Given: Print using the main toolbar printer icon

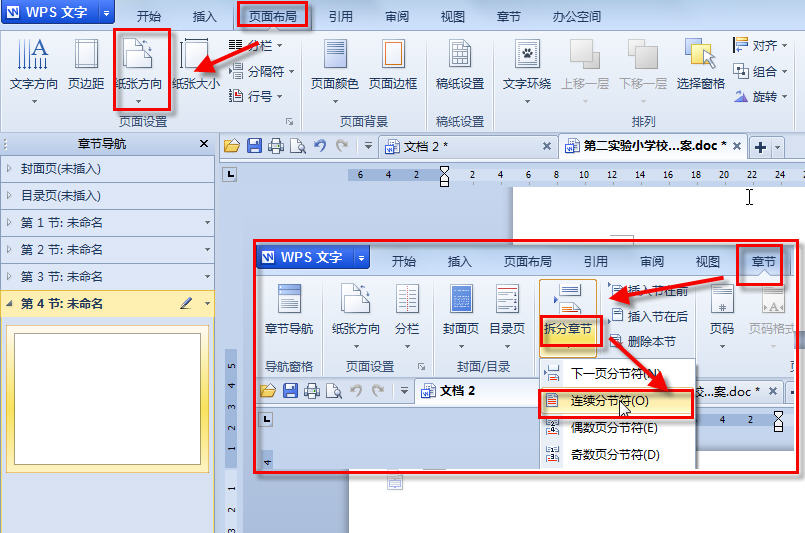Looking at the screenshot, I should click(276, 146).
